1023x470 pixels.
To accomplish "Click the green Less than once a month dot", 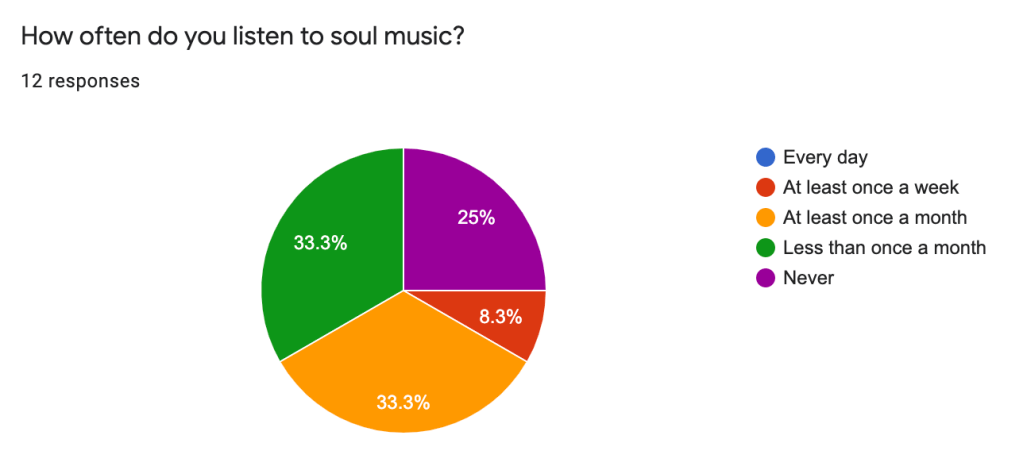I will [x=766, y=247].
